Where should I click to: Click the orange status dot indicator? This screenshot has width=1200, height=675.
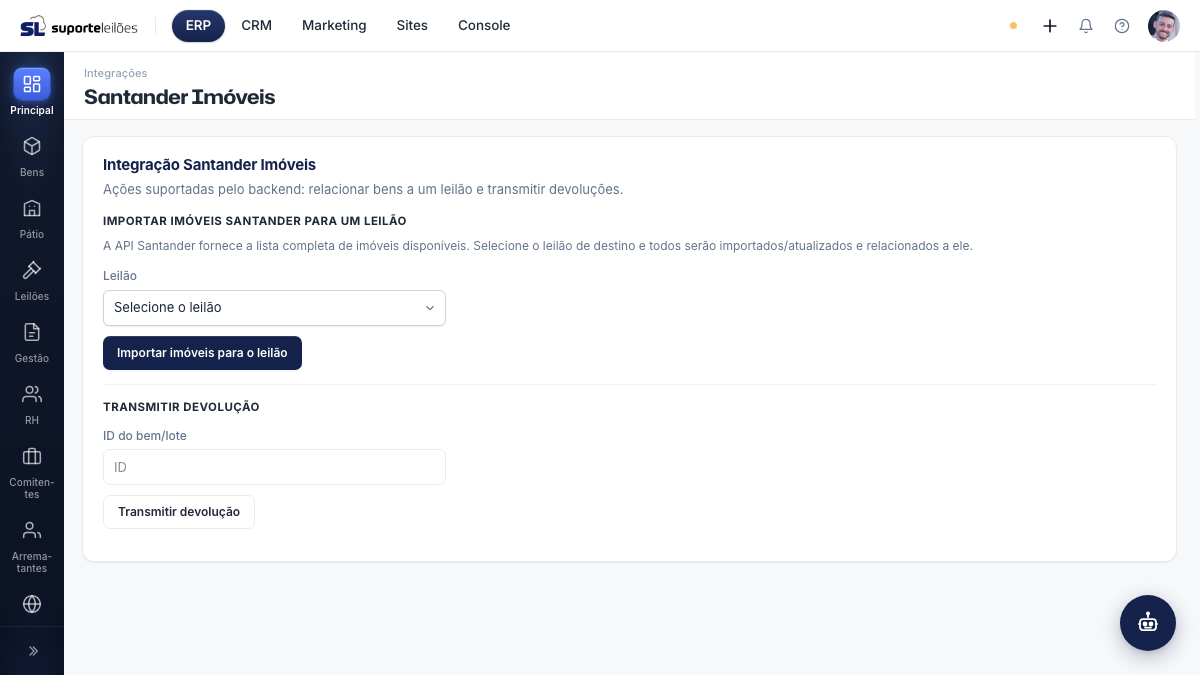coord(1013,26)
